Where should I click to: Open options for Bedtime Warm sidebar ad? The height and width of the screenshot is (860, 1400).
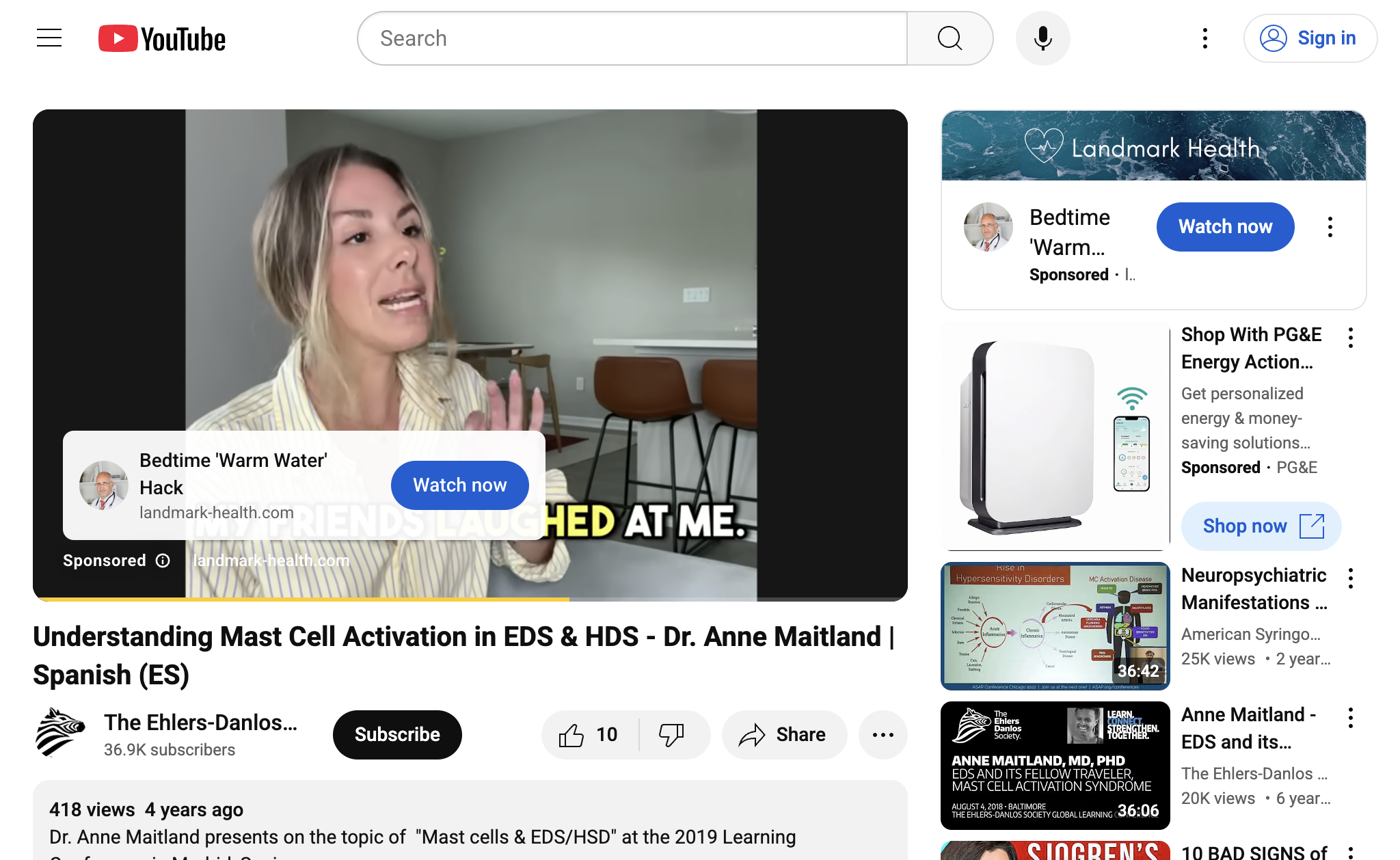coord(1330,227)
